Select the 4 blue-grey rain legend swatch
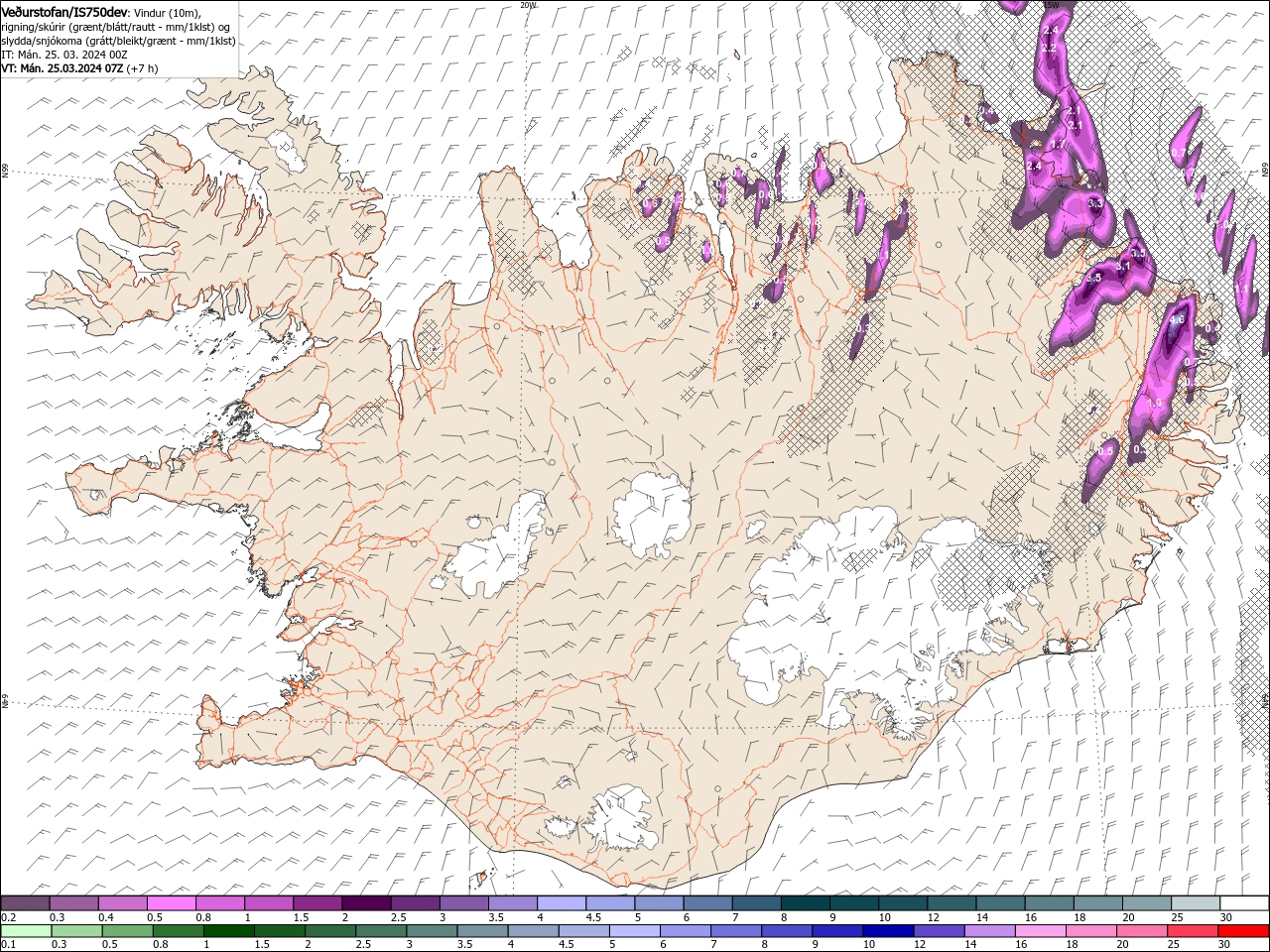 click(x=533, y=931)
